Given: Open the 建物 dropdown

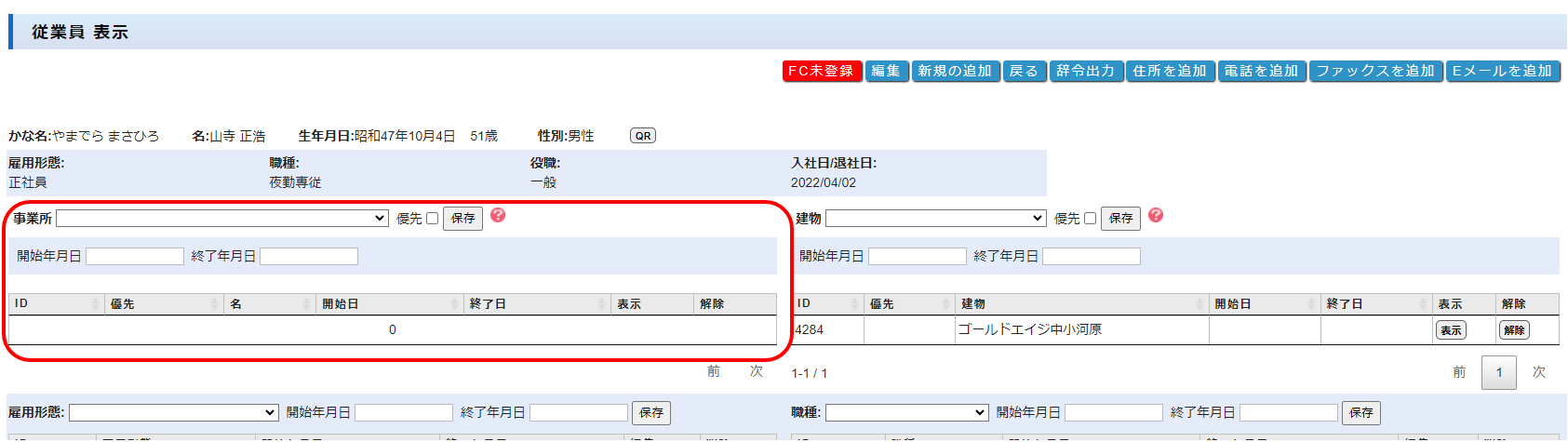Looking at the screenshot, I should pyautogui.click(x=935, y=219).
